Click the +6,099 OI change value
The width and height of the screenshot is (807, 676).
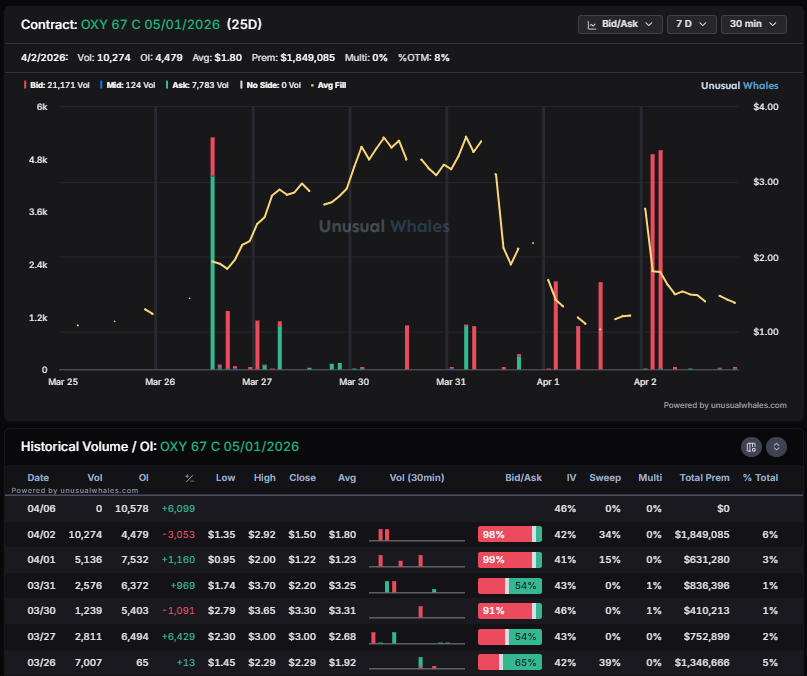(178, 509)
